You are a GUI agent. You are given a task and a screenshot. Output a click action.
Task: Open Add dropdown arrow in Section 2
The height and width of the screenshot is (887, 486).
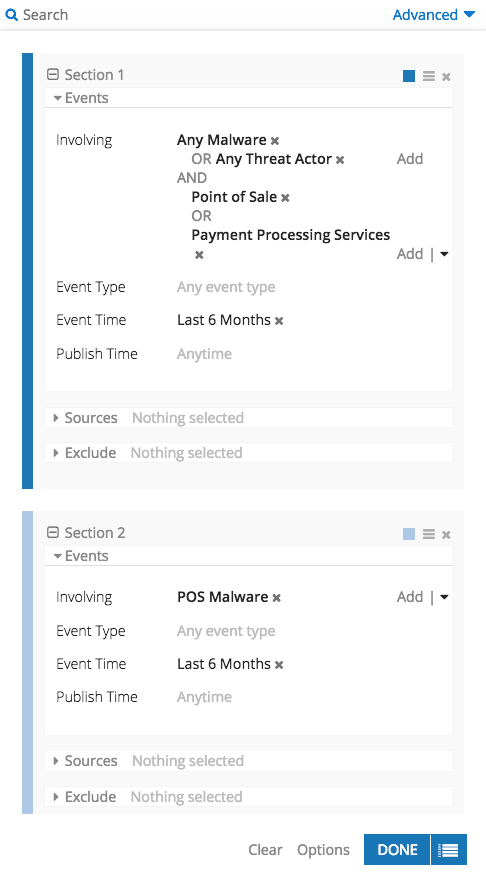(444, 597)
